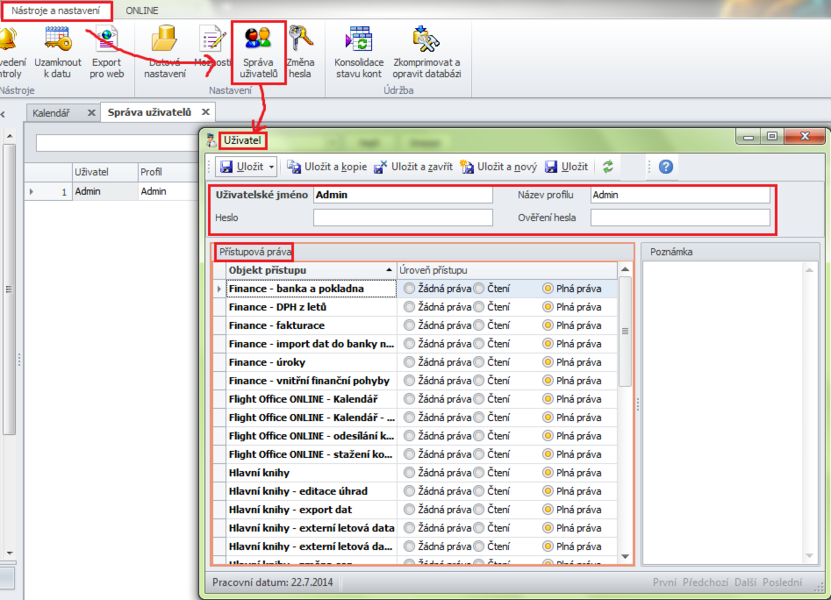831x600 pixels.
Task: Expand the Uložit dropdown arrow
Action: coord(272,167)
